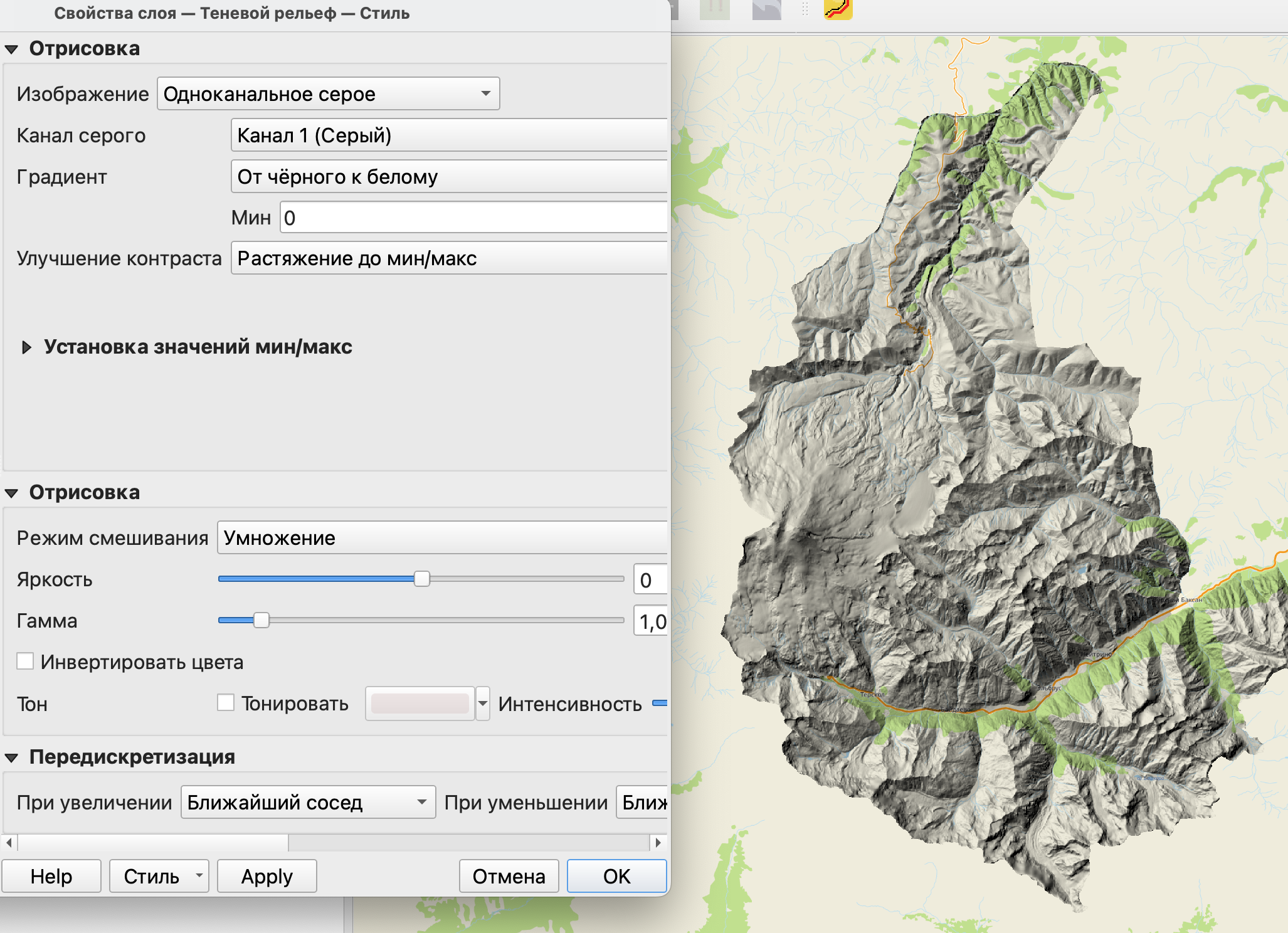This screenshot has height=933, width=1288.
Task: Enable the Инвертировать цвета checkbox
Action: [x=25, y=662]
